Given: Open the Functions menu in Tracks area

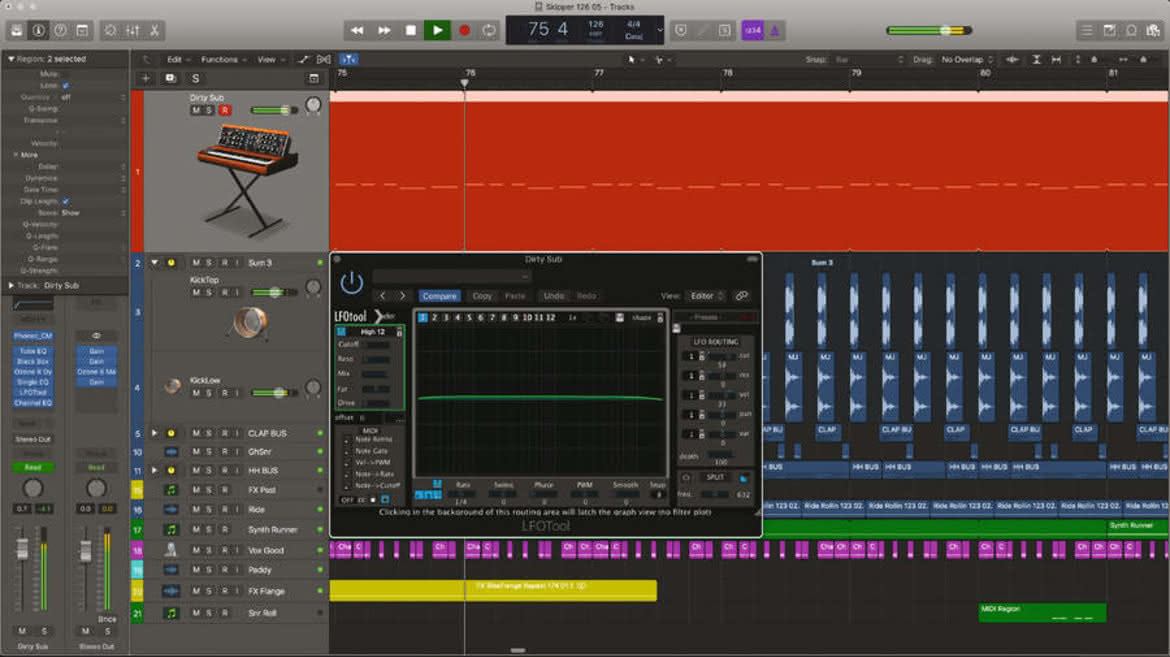Looking at the screenshot, I should (x=222, y=60).
